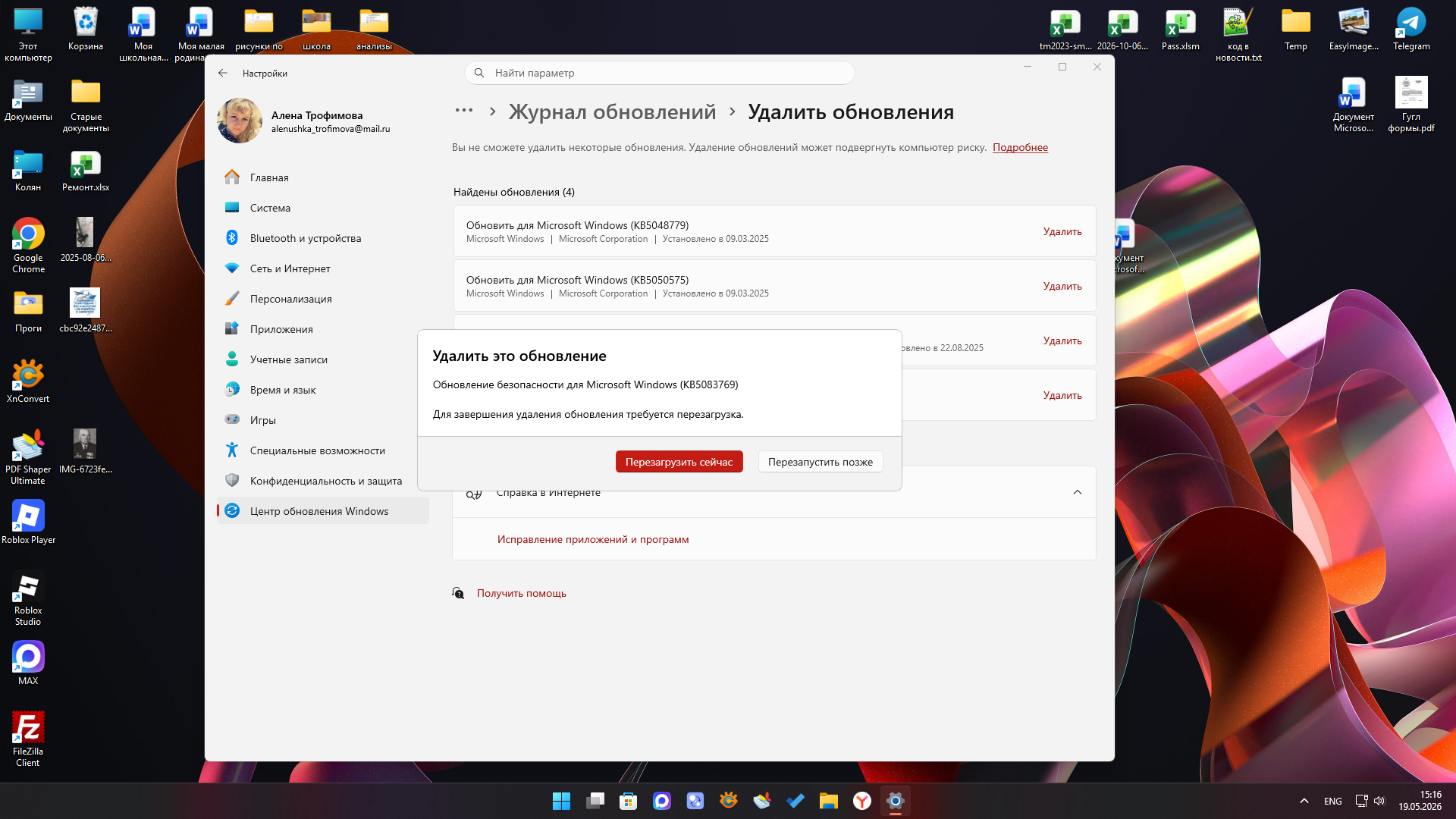
Task: Open Bluetooth и устройства settings
Action: 323,238
